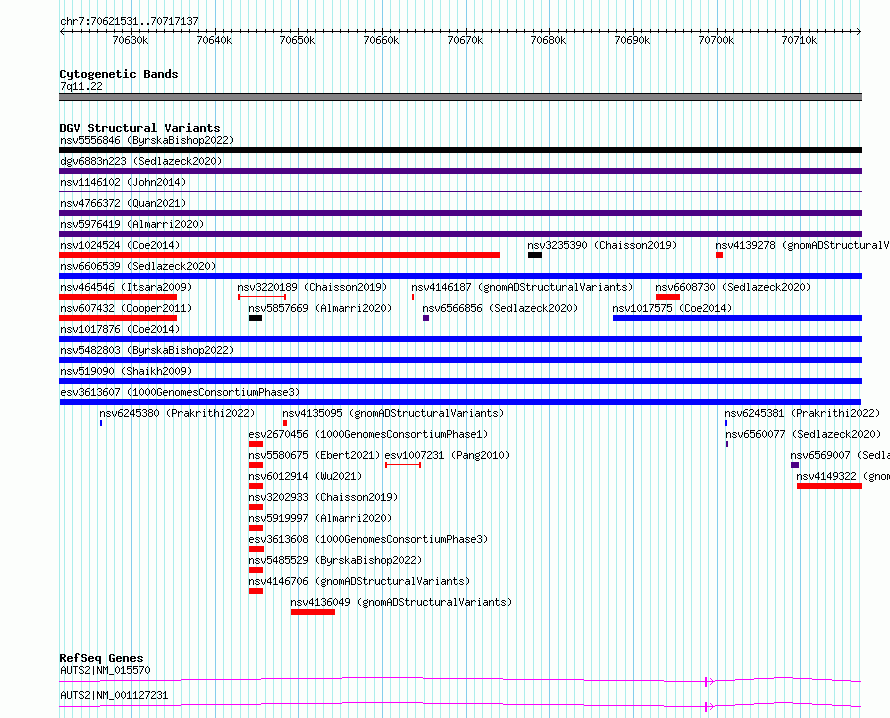Open AUTS2|NM_015570 gene label
The image size is (890, 718).
[105, 670]
